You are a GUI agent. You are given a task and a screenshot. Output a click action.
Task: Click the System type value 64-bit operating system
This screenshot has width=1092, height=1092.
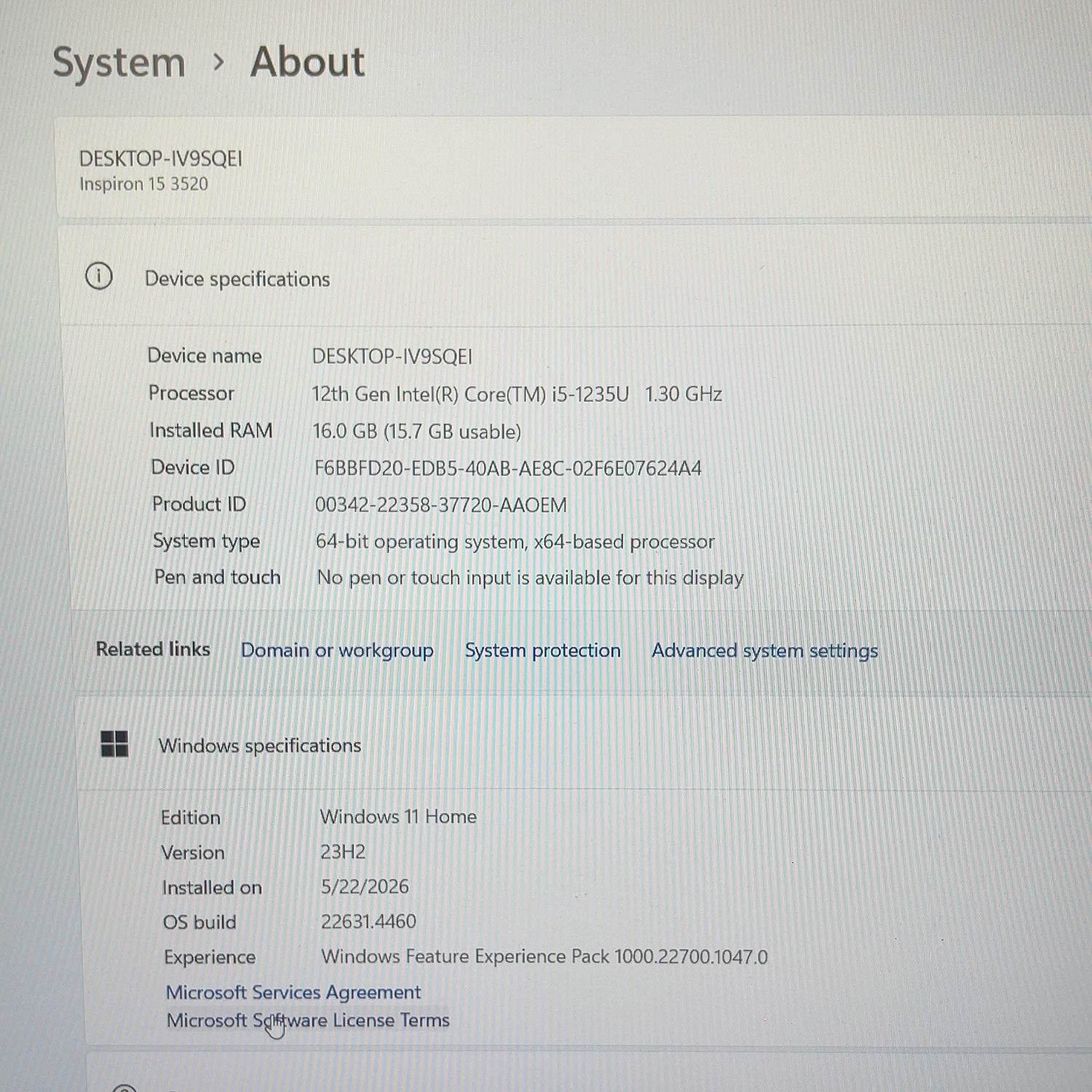tap(515, 542)
